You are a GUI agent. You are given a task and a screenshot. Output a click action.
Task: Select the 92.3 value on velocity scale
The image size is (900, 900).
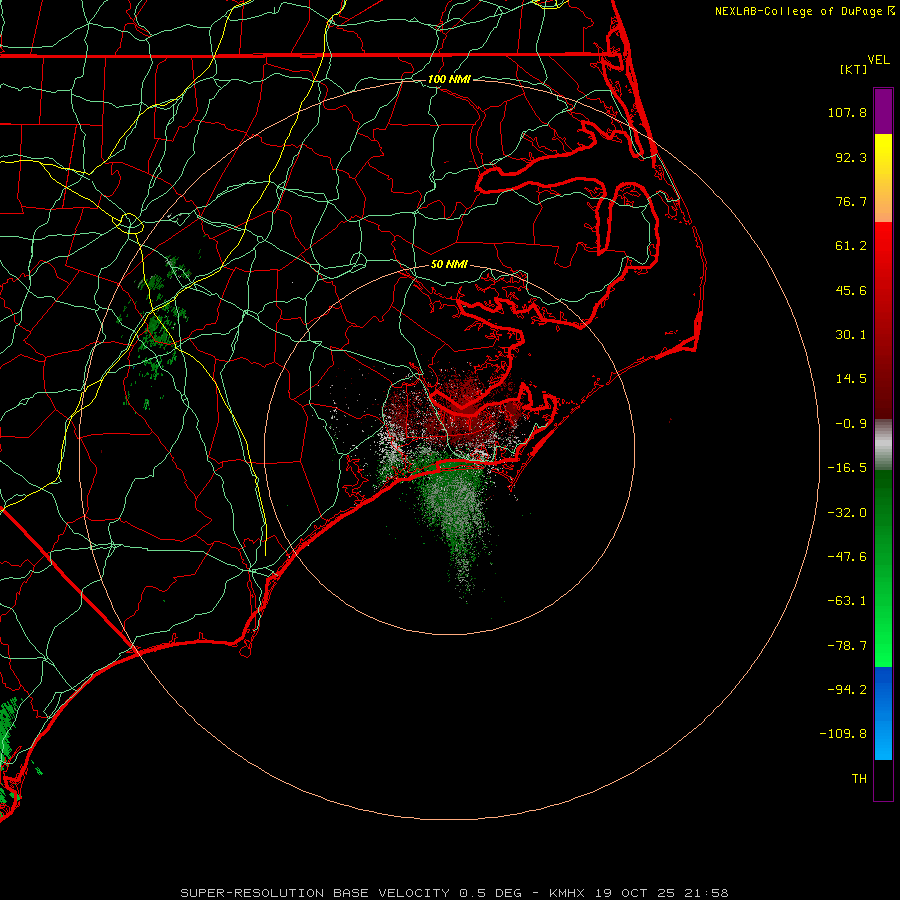point(851,157)
